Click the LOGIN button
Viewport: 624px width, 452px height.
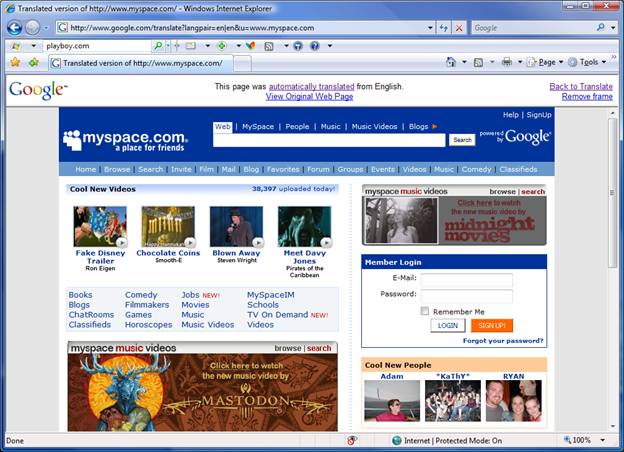(x=448, y=326)
